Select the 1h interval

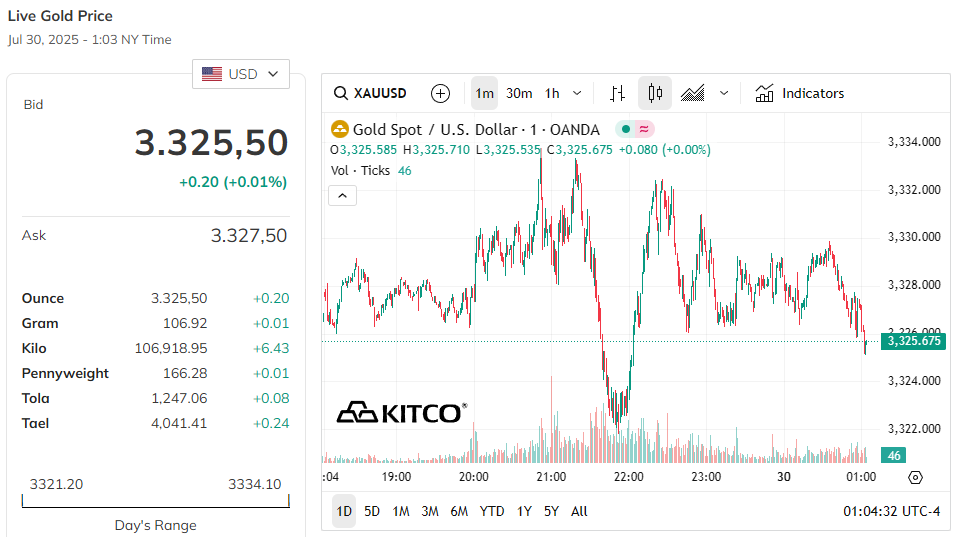pyautogui.click(x=552, y=93)
